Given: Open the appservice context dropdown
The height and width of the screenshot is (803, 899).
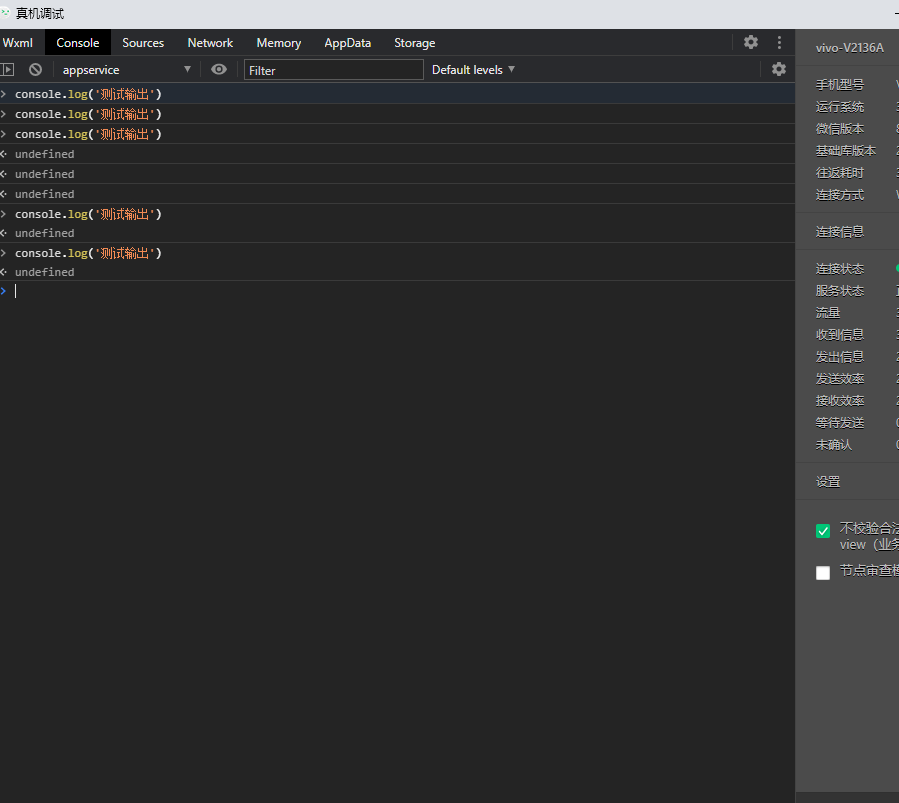Looking at the screenshot, I should [126, 69].
